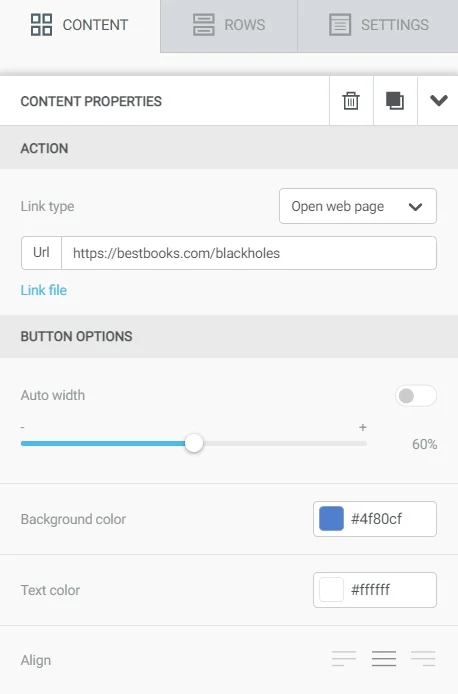This screenshot has width=458, height=694.
Task: Click the Link file link
Action: coord(44,290)
